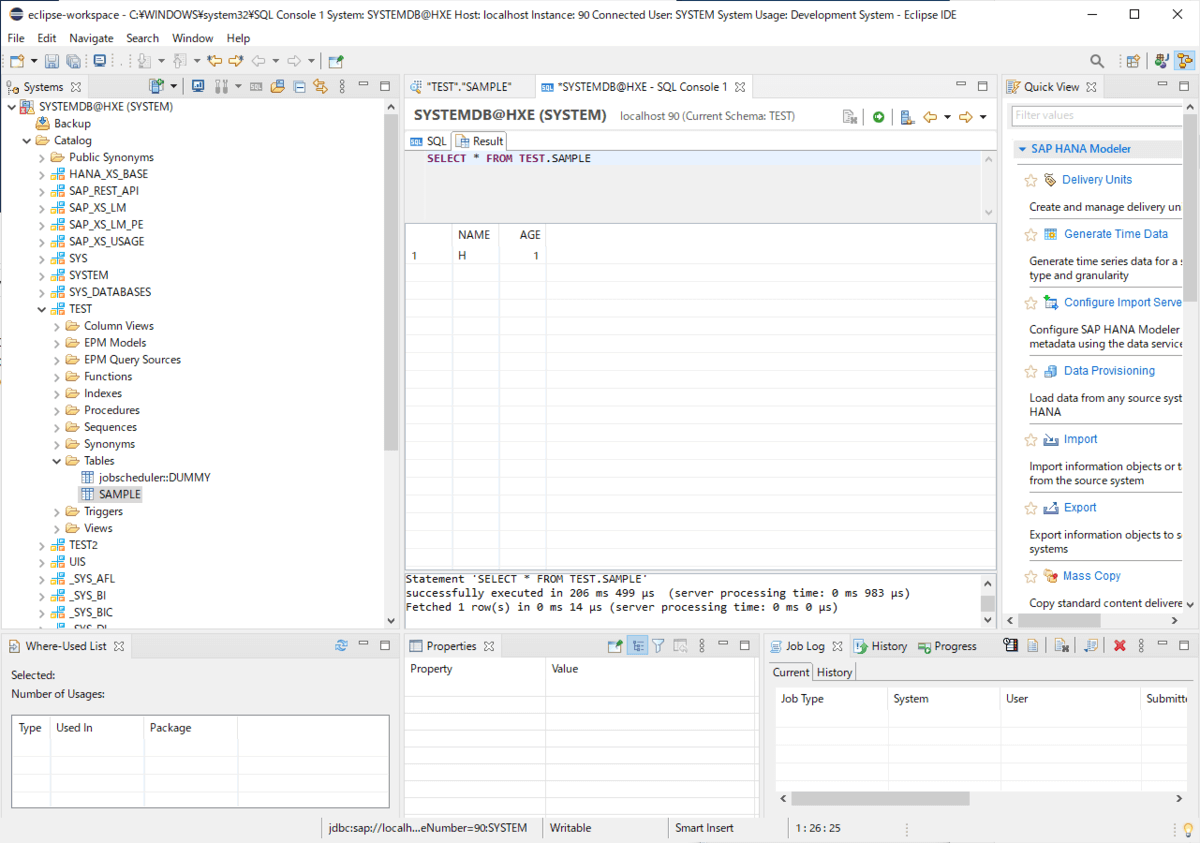The width and height of the screenshot is (1200, 843).
Task: Toggle Show Categories in Properties toolbar
Action: (x=637, y=646)
